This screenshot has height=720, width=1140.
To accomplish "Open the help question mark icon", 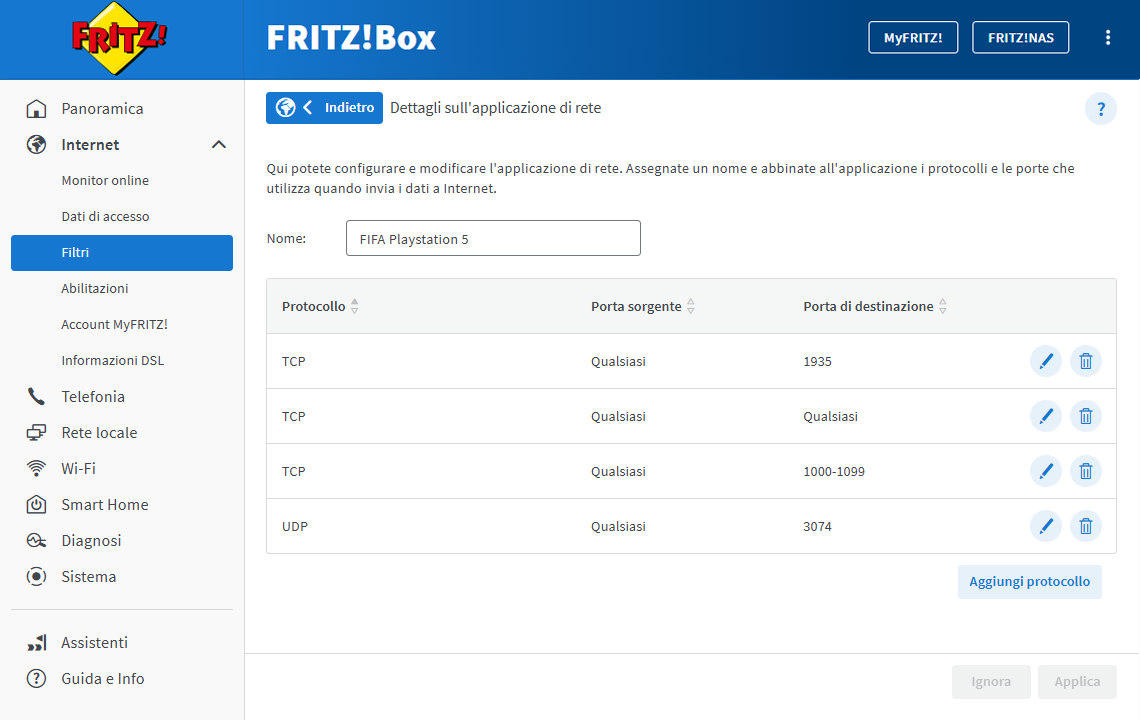I will [1101, 109].
